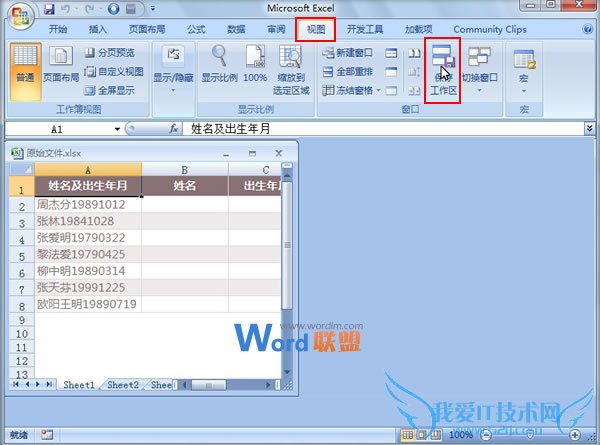The width and height of the screenshot is (600, 445).
Task: Select column B header
Action: point(185,170)
